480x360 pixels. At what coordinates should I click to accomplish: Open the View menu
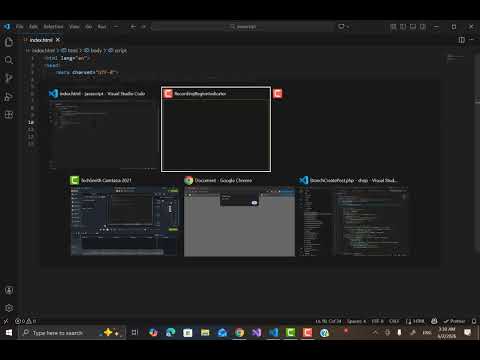[x=74, y=27]
